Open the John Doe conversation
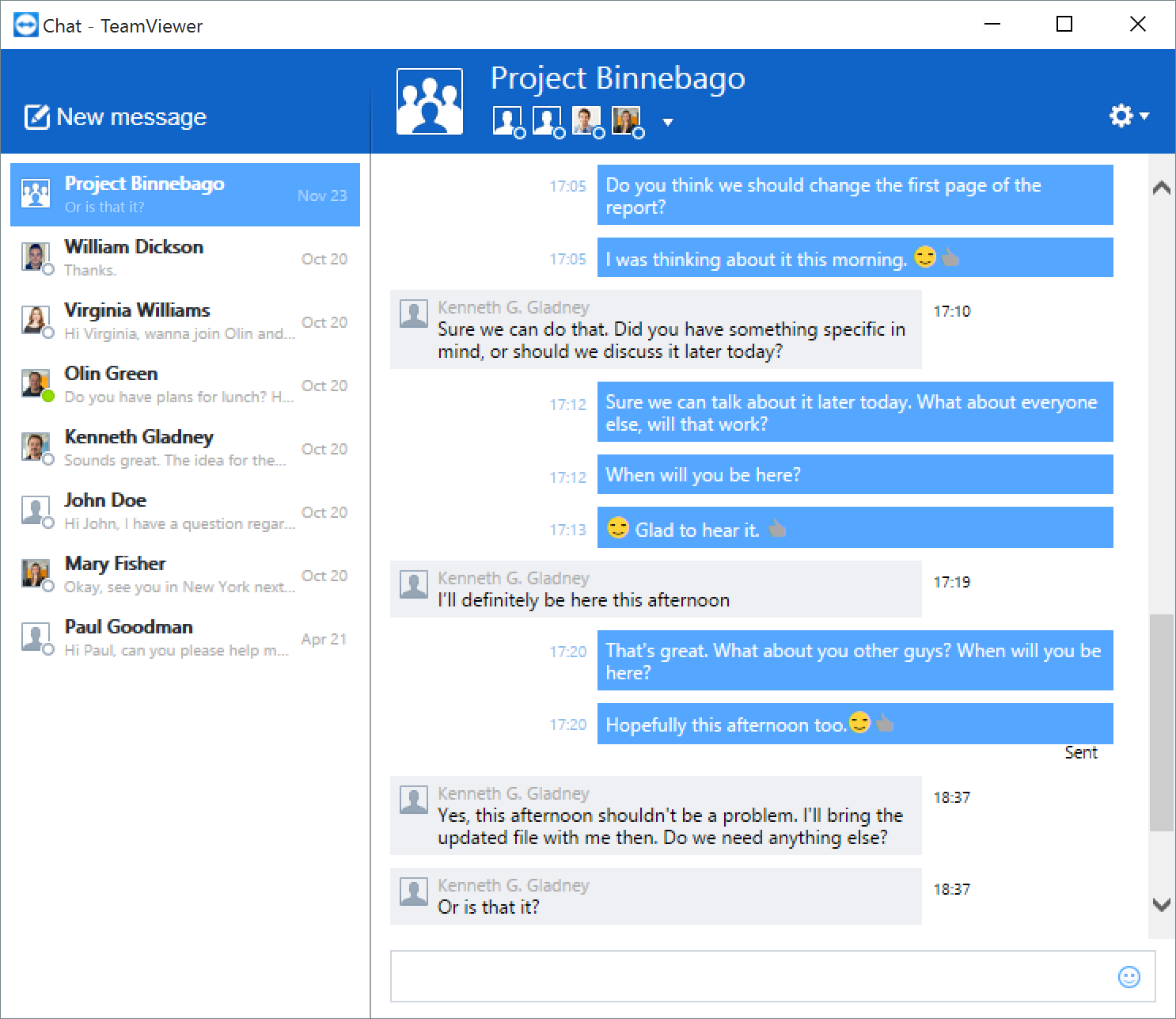Viewport: 1176px width, 1019px height. pyautogui.click(x=185, y=511)
